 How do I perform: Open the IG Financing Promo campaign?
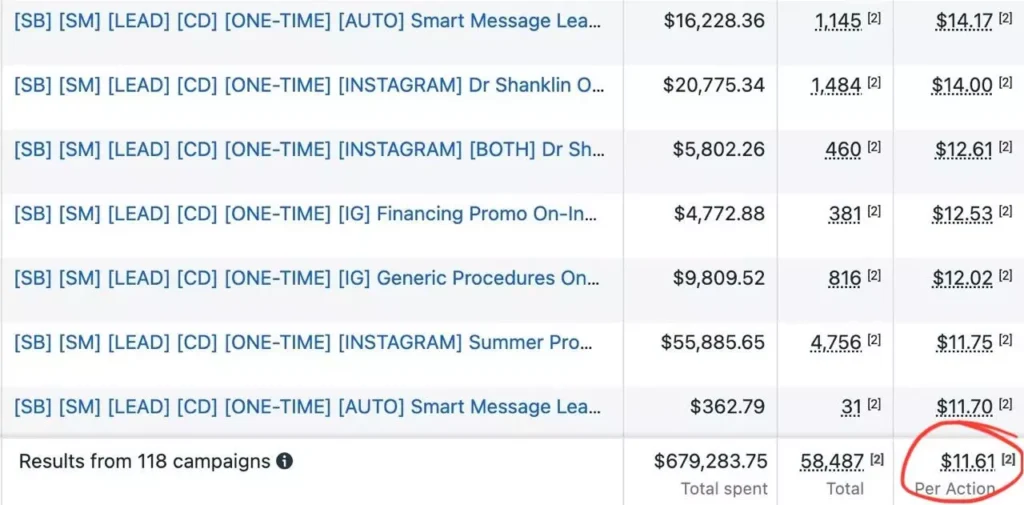tap(309, 214)
